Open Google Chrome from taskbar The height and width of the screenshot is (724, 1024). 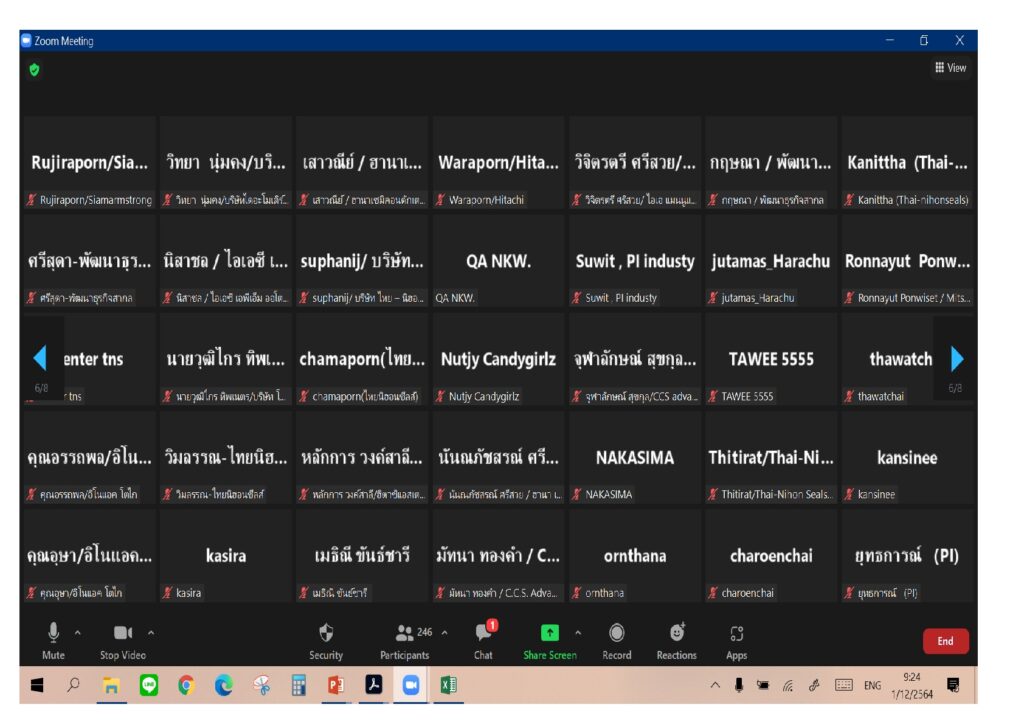pos(186,685)
